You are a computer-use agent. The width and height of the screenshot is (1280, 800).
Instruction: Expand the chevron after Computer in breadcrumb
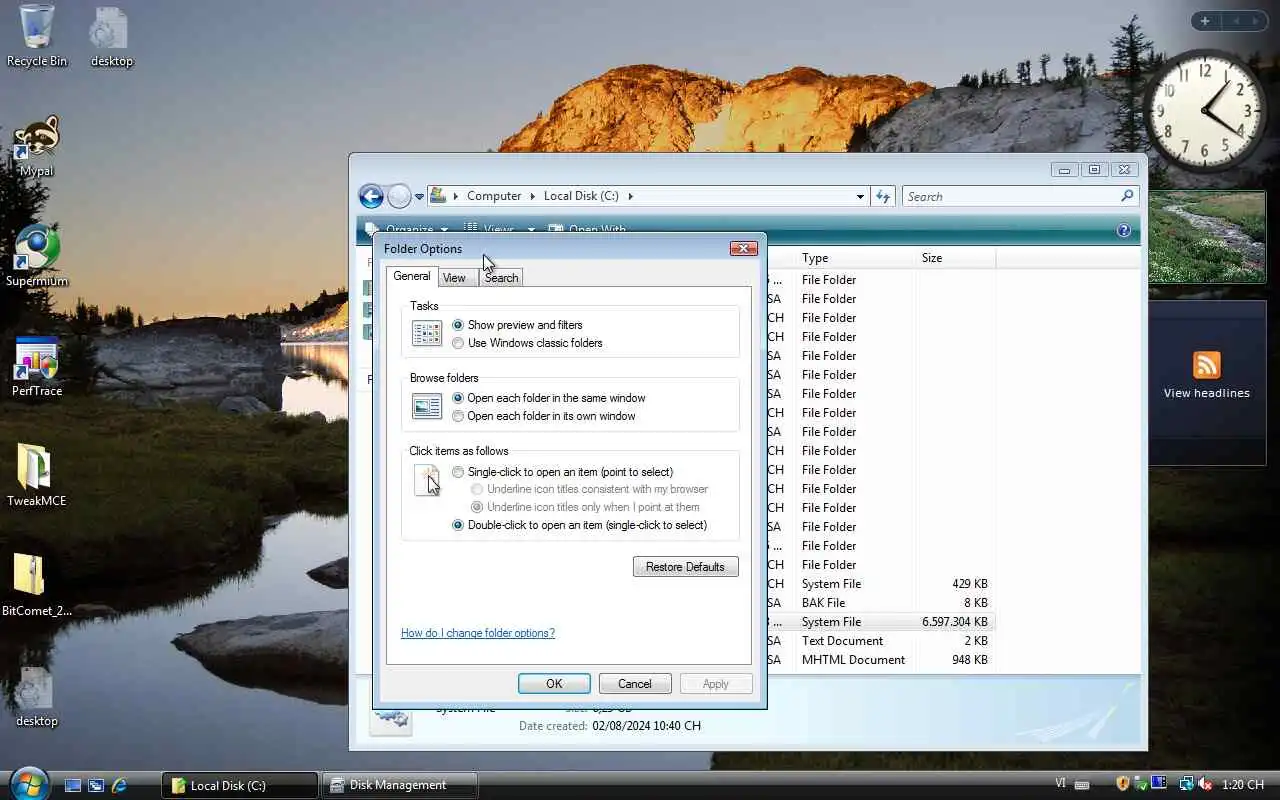click(x=532, y=197)
